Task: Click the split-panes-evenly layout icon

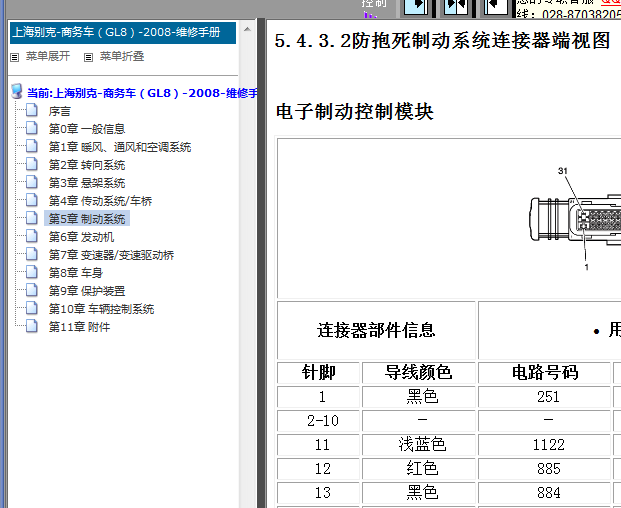Action: [x=455, y=7]
